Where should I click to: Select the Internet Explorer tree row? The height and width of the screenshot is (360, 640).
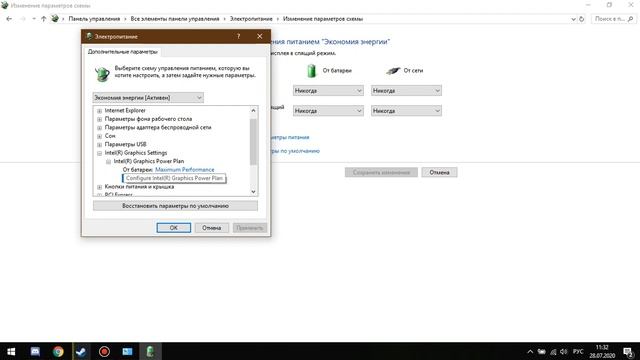pos(125,111)
